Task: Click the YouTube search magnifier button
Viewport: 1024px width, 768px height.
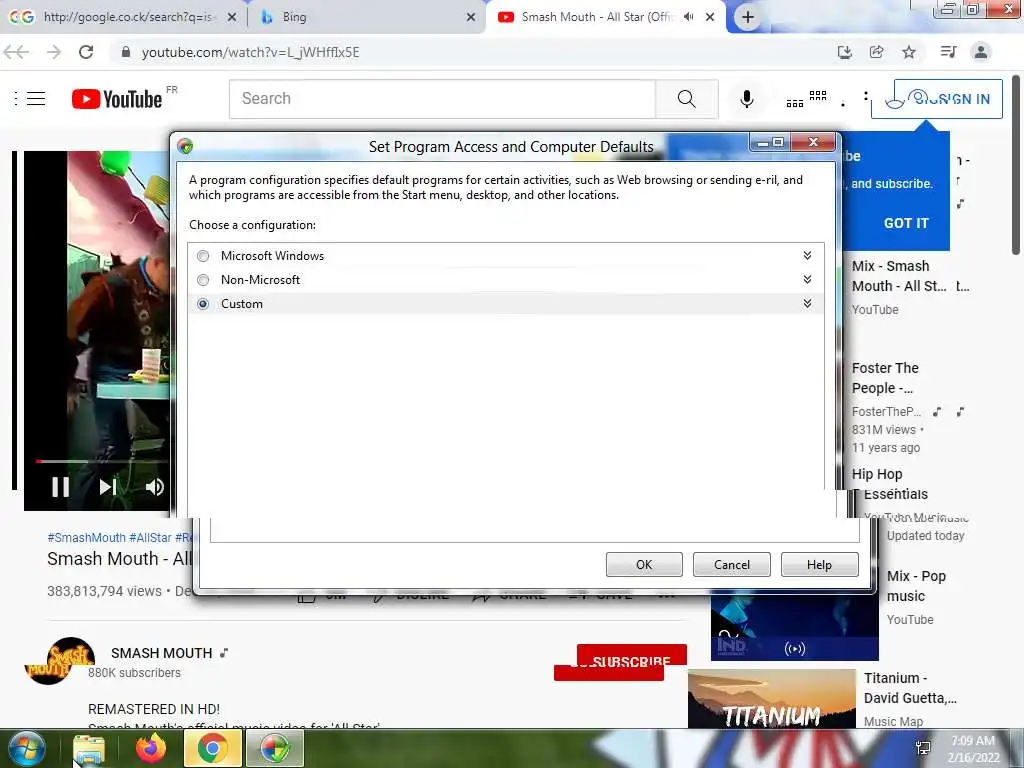Action: (x=686, y=99)
